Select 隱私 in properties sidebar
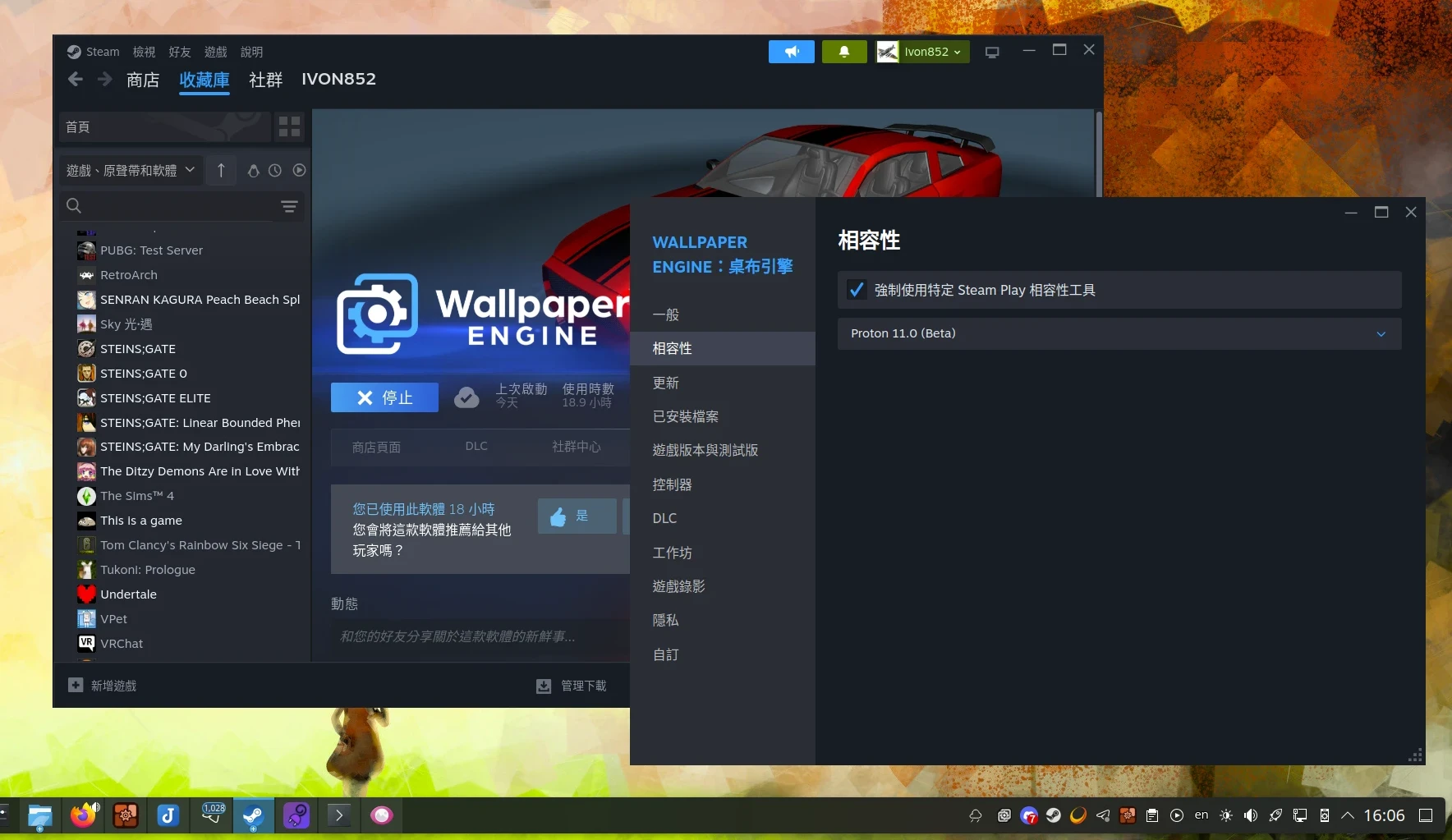 723,620
